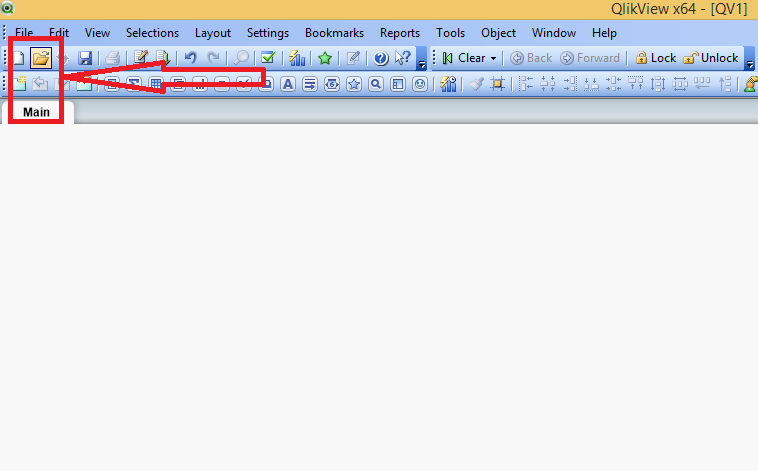Open the Selections menu

pyautogui.click(x=152, y=33)
